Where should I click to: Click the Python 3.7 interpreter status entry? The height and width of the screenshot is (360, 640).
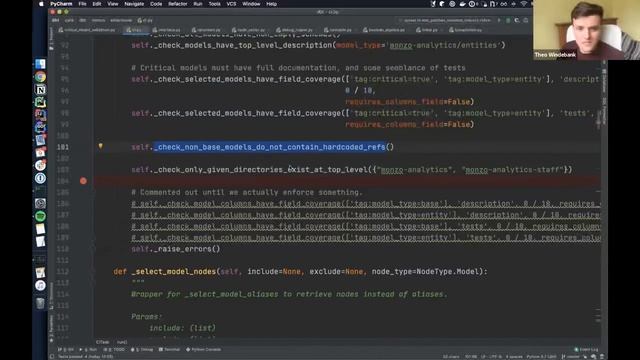542,357
